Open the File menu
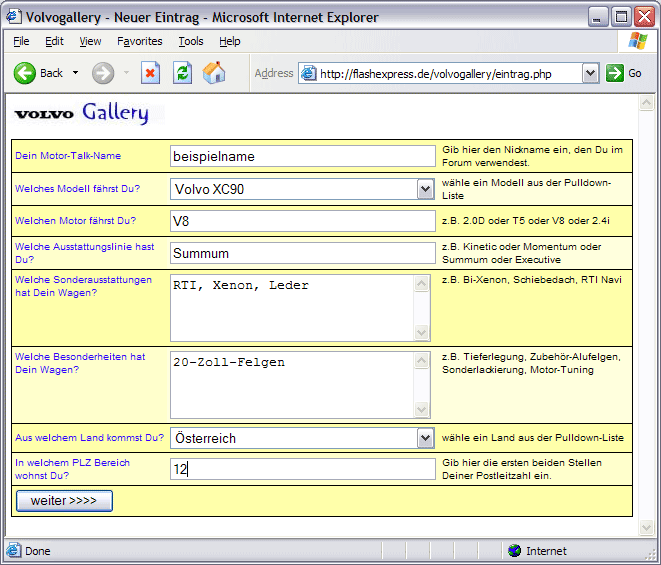The image size is (661, 565). tap(21, 41)
